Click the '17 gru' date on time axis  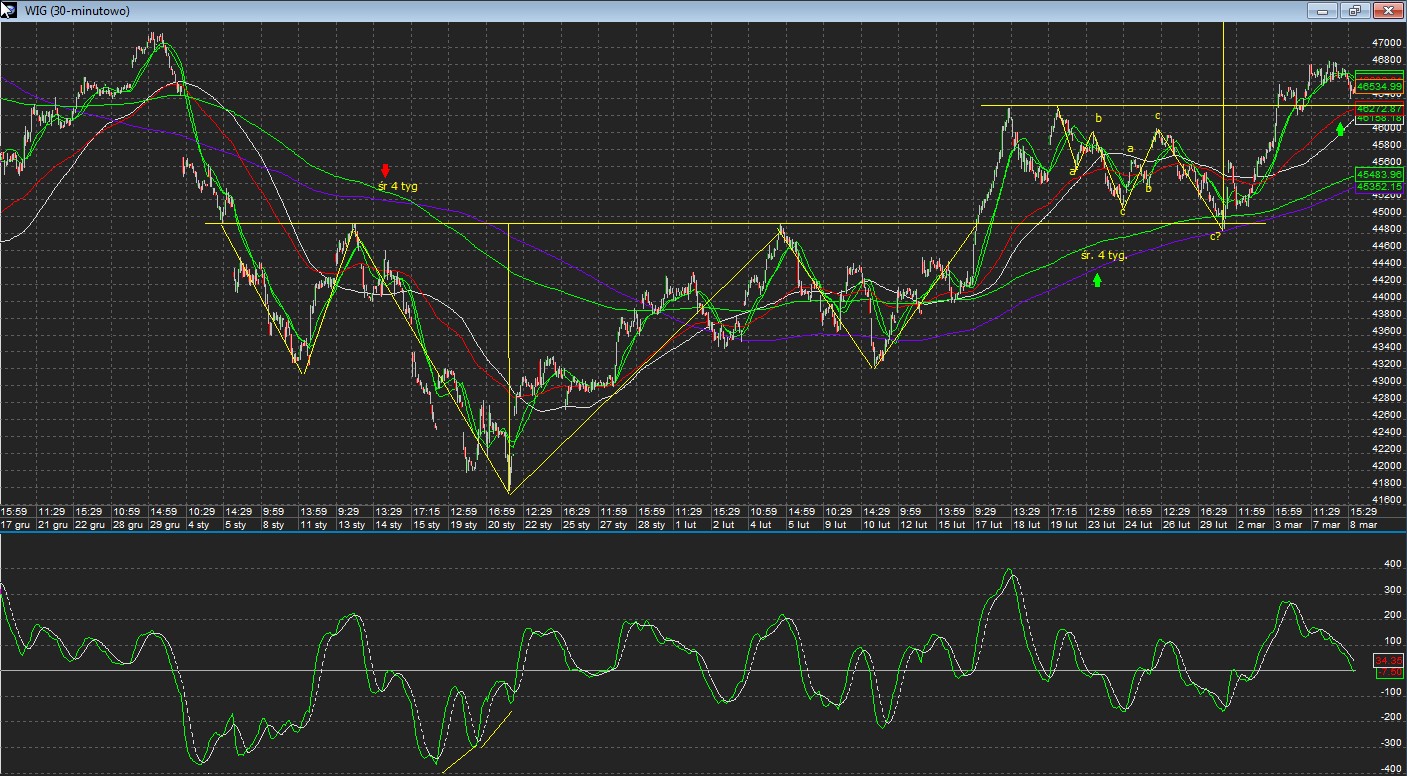coord(15,524)
